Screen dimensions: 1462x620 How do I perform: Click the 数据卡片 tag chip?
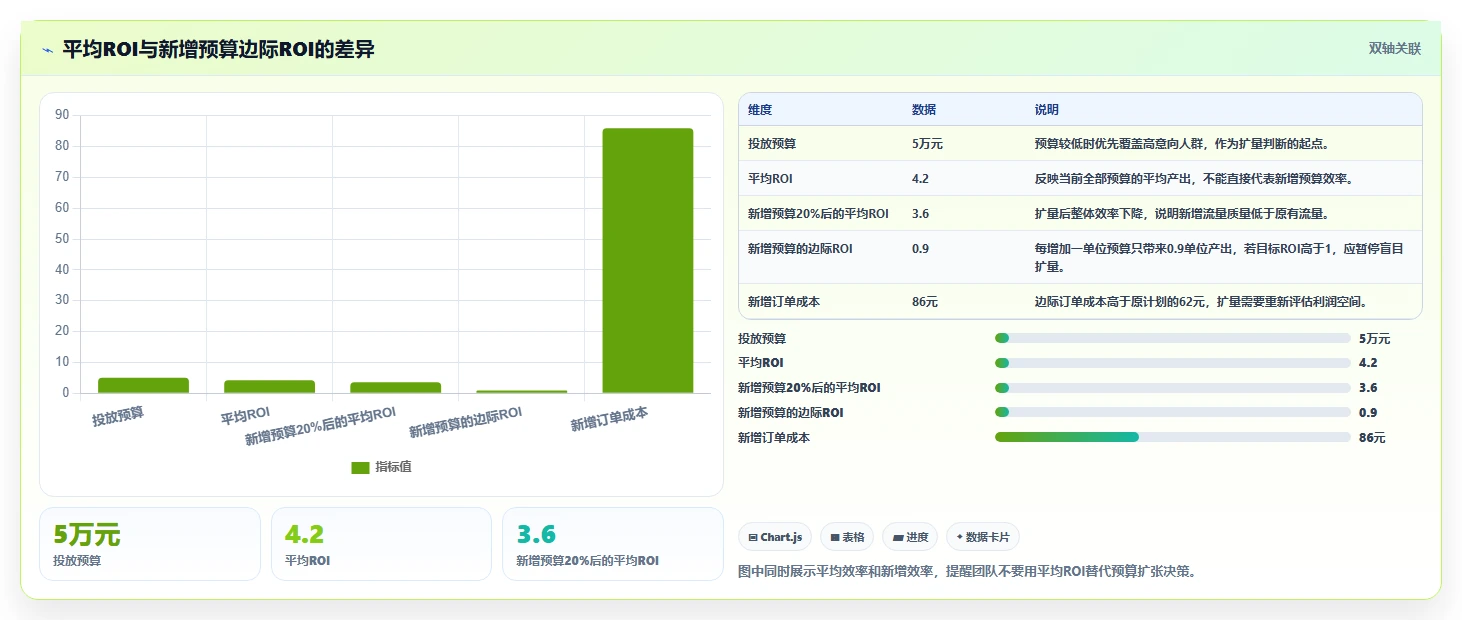pos(983,537)
